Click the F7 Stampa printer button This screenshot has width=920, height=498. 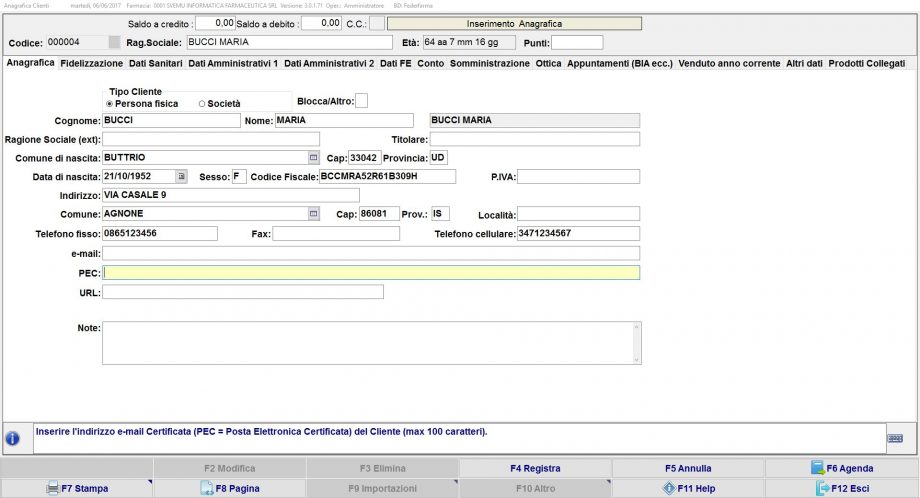point(77,488)
